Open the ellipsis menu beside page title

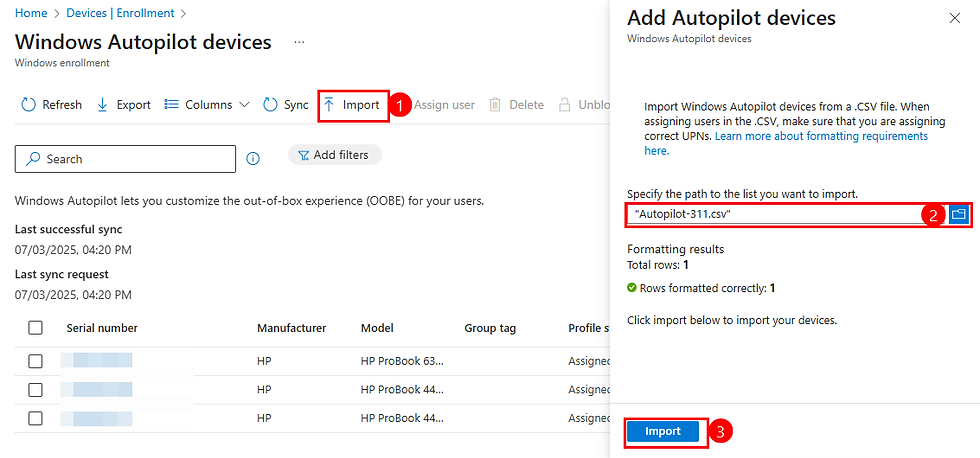(299, 42)
